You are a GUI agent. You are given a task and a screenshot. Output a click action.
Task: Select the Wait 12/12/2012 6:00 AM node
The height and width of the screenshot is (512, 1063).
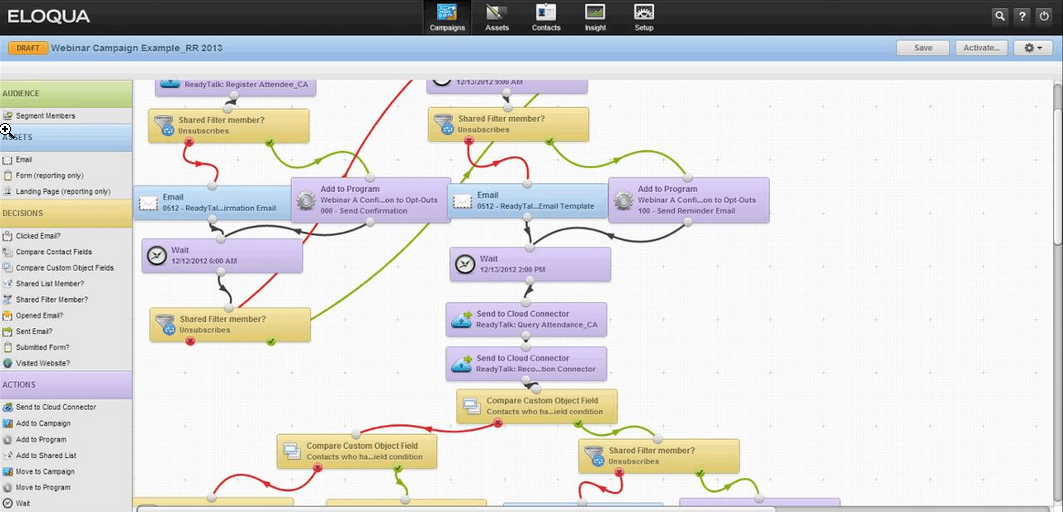click(x=222, y=255)
